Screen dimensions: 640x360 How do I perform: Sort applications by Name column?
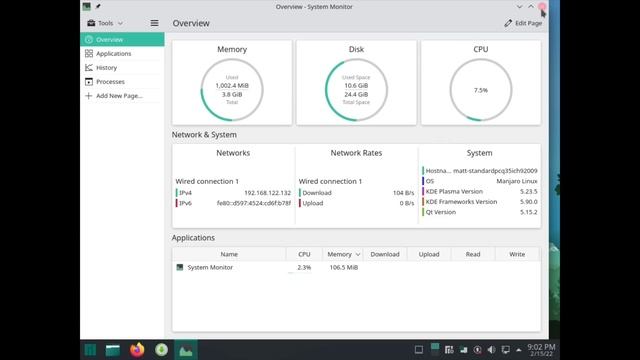(229, 254)
